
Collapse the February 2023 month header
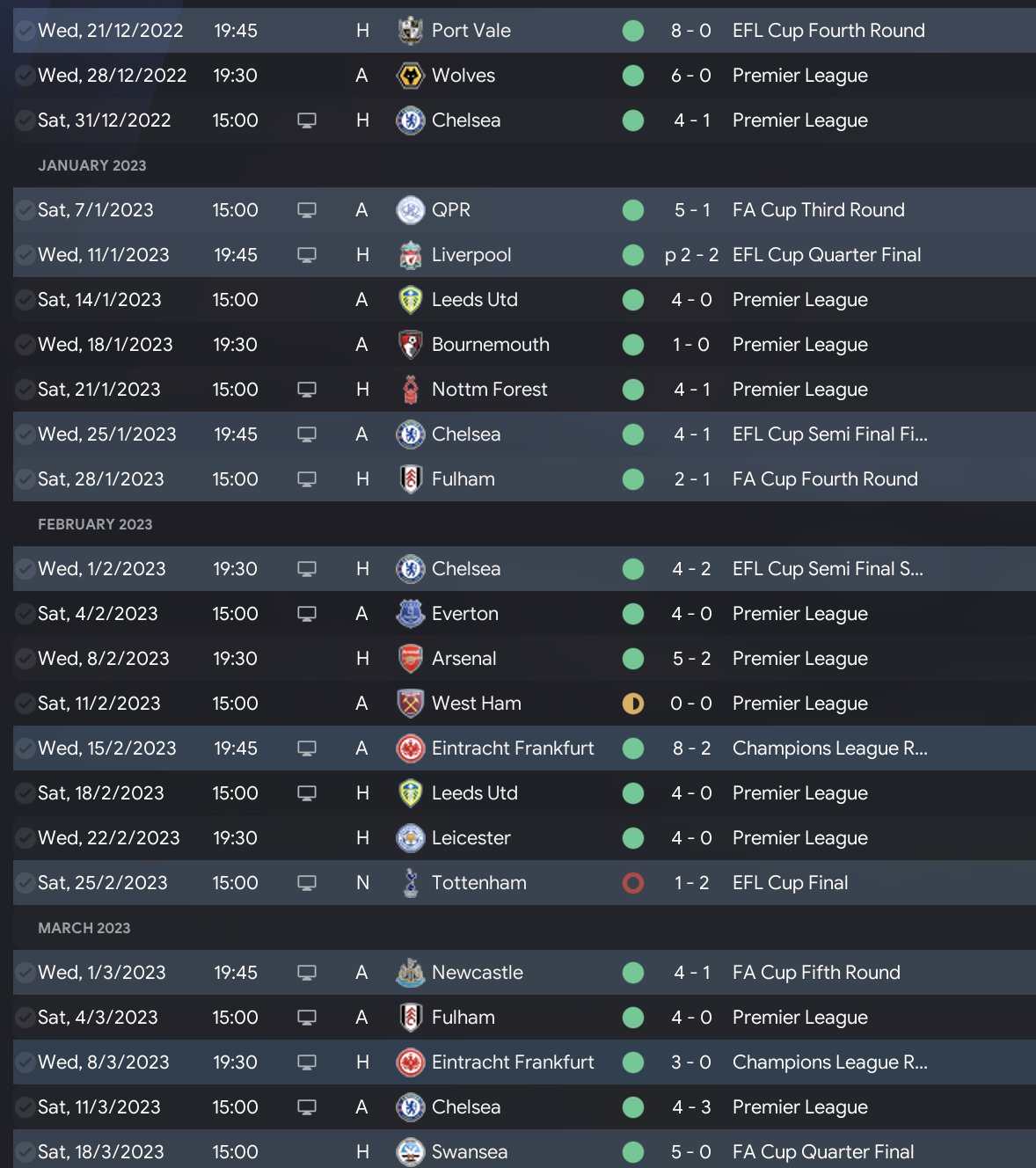coord(95,524)
